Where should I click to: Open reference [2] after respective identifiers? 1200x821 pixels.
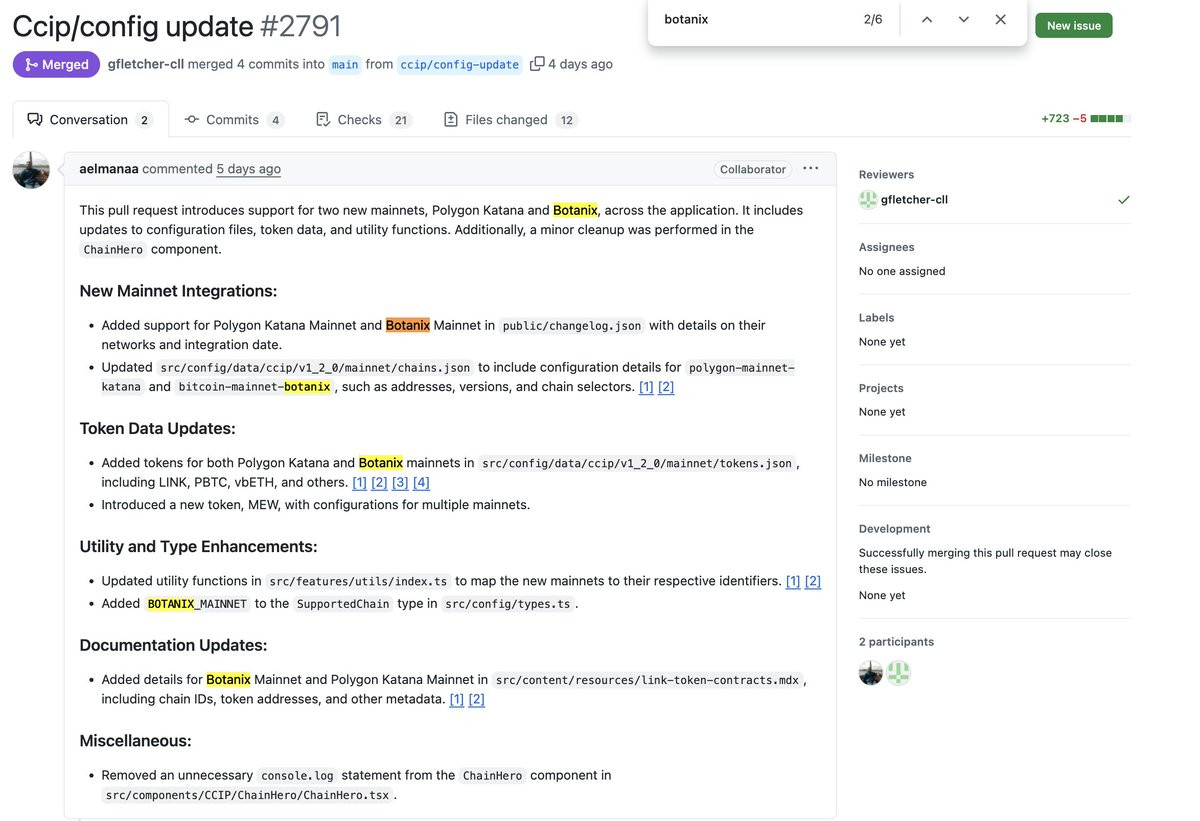pos(813,581)
